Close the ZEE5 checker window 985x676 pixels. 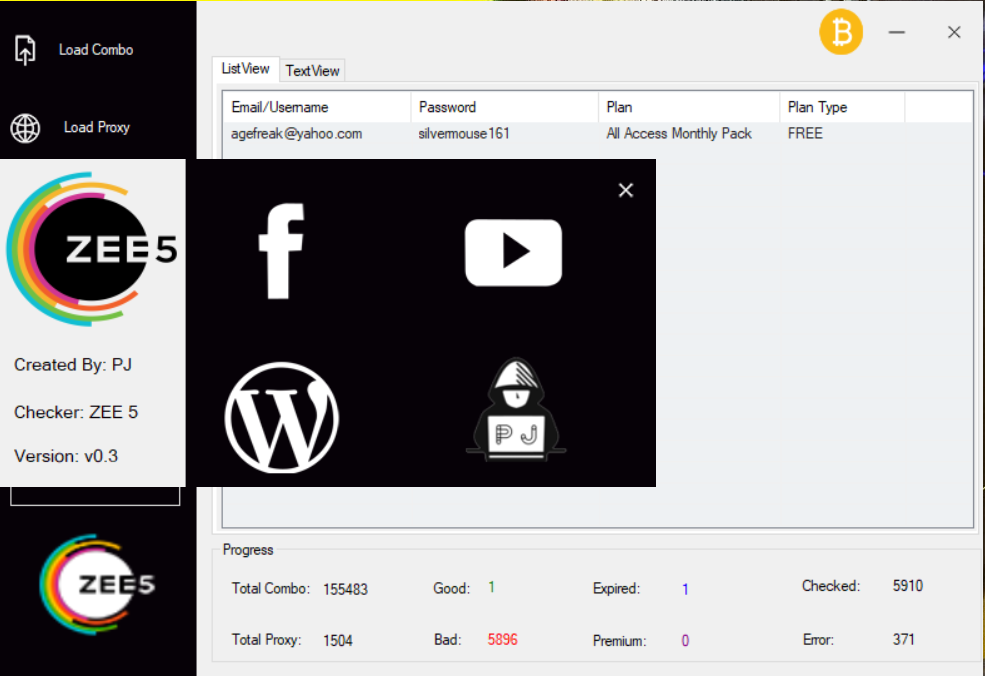(x=954, y=32)
